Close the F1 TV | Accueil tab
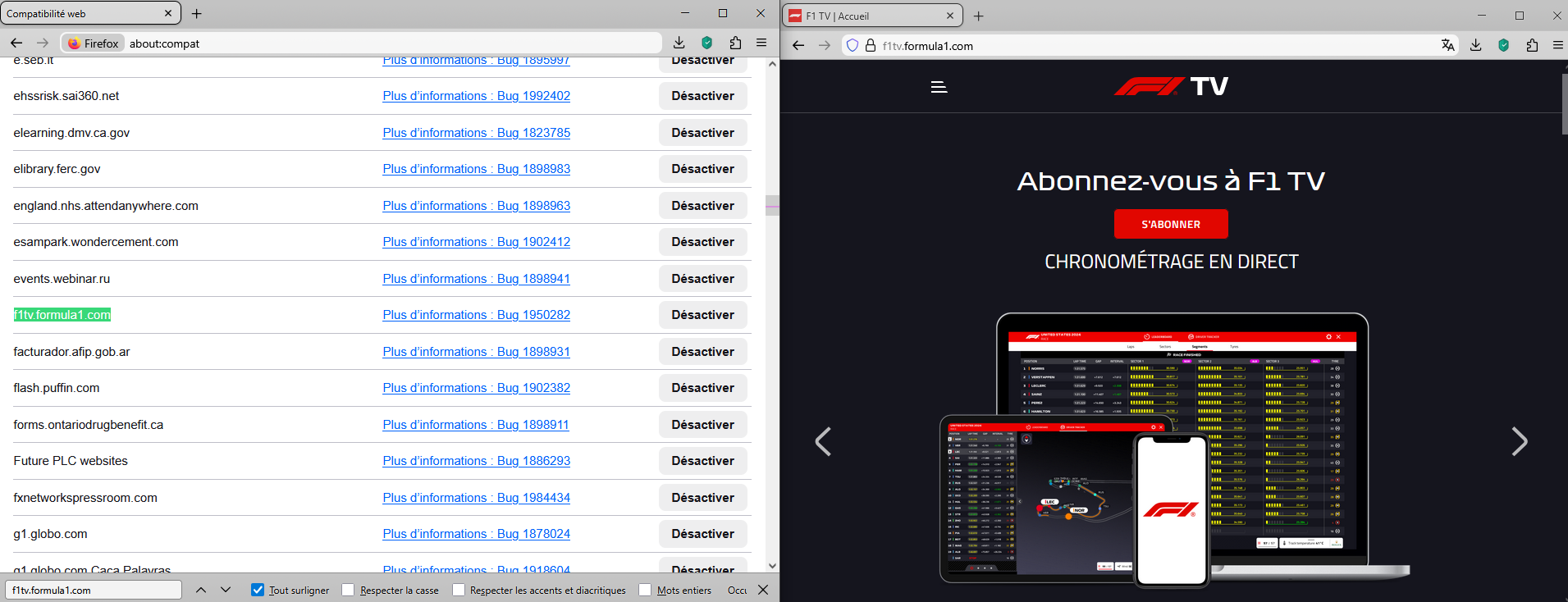1568x602 pixels. point(950,16)
